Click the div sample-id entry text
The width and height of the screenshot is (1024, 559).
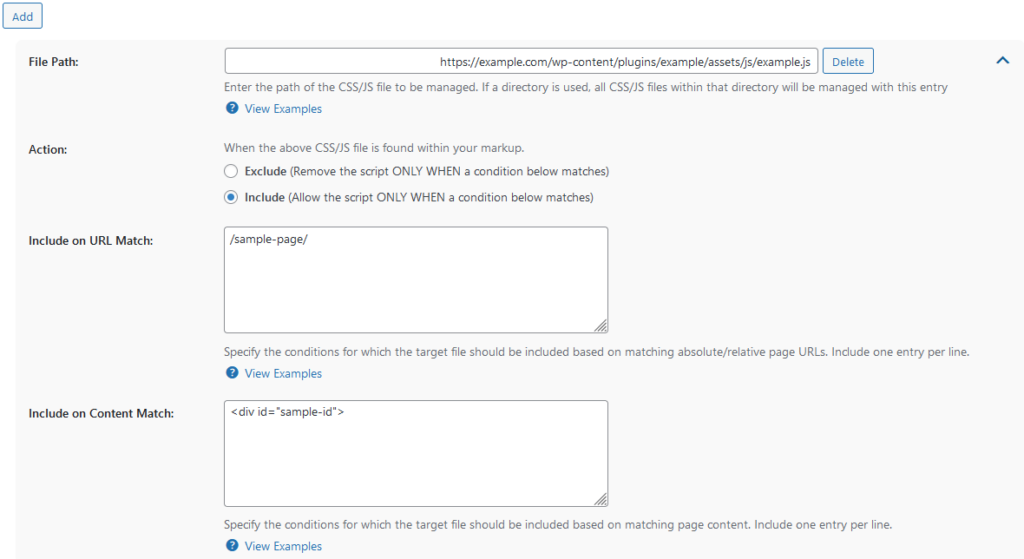(x=287, y=414)
